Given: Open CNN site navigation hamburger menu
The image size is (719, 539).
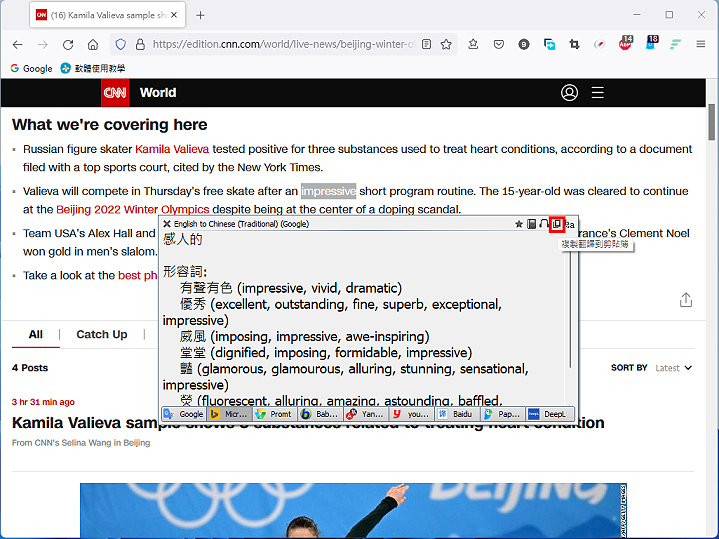Looking at the screenshot, I should click(x=597, y=93).
